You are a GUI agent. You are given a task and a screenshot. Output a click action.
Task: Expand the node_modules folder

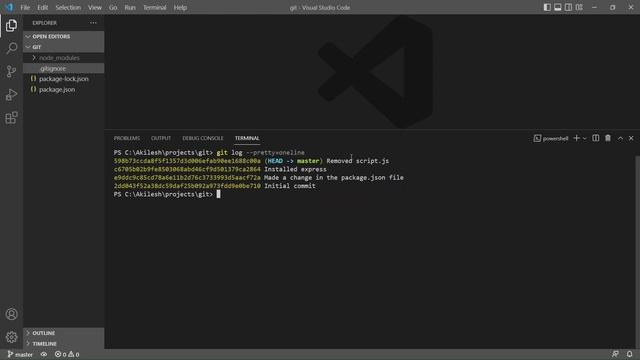(64, 58)
